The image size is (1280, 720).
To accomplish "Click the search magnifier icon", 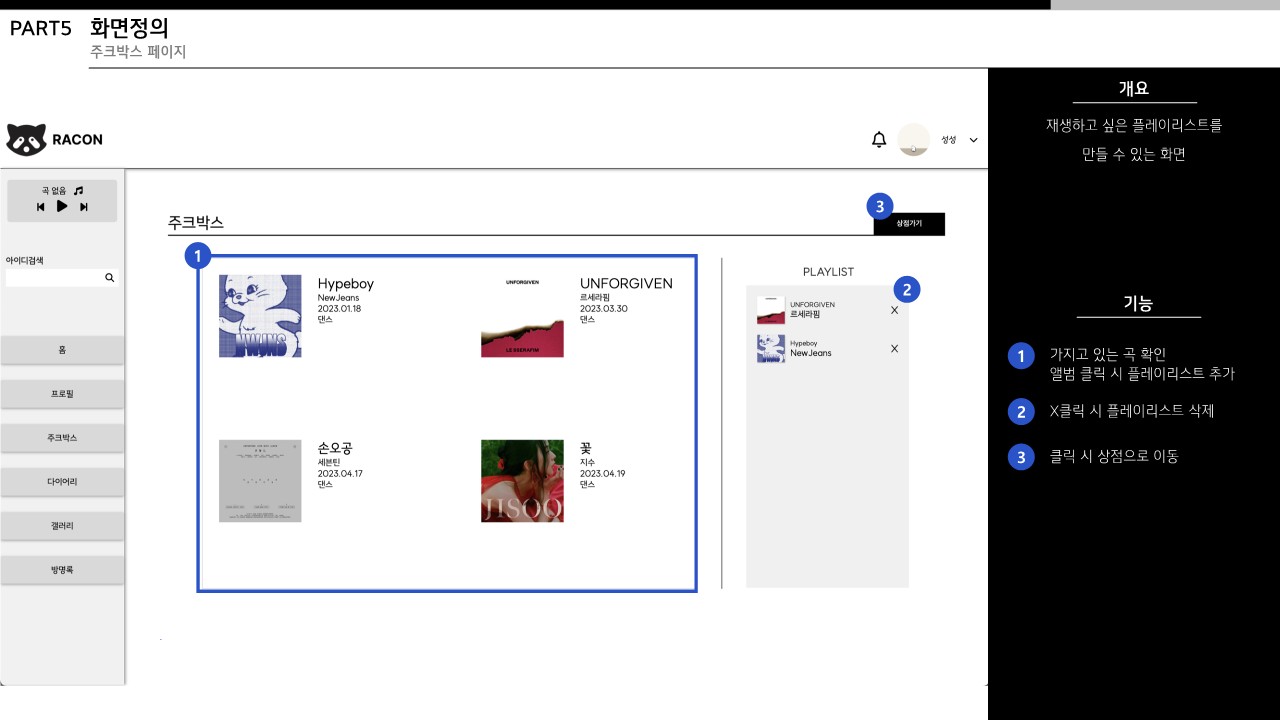I will [x=110, y=278].
